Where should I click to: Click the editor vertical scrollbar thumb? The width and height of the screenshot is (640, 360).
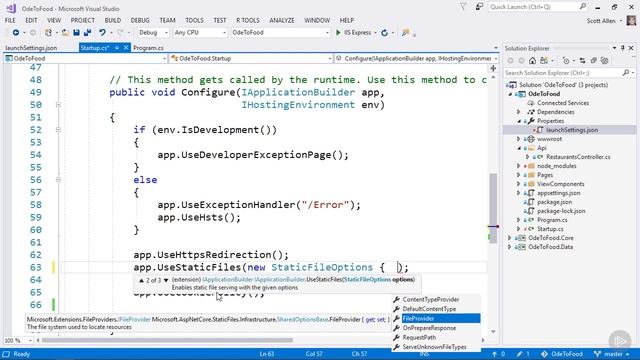[x=493, y=208]
